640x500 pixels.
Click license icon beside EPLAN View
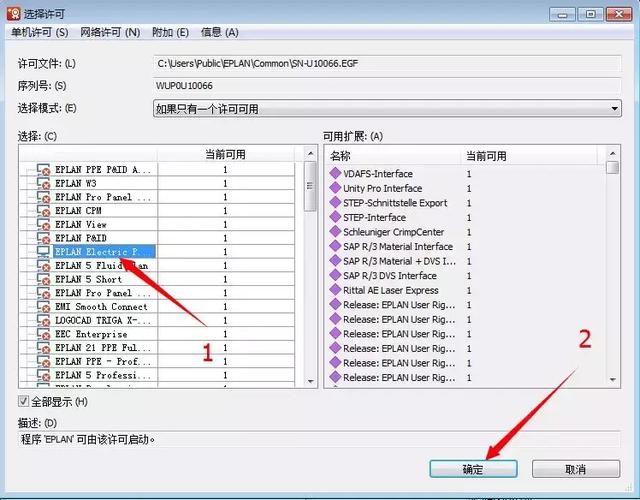point(44,224)
